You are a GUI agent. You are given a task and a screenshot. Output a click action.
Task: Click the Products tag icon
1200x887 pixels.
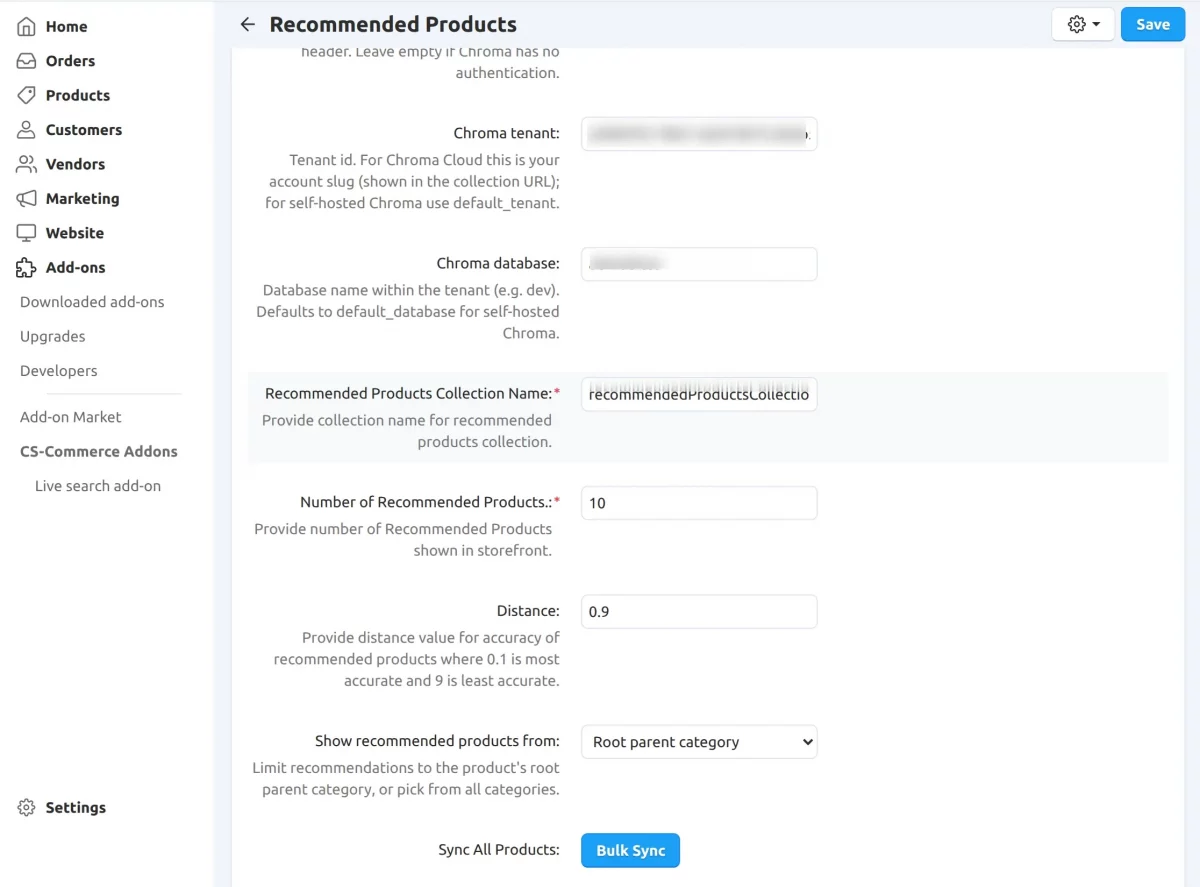coord(26,96)
